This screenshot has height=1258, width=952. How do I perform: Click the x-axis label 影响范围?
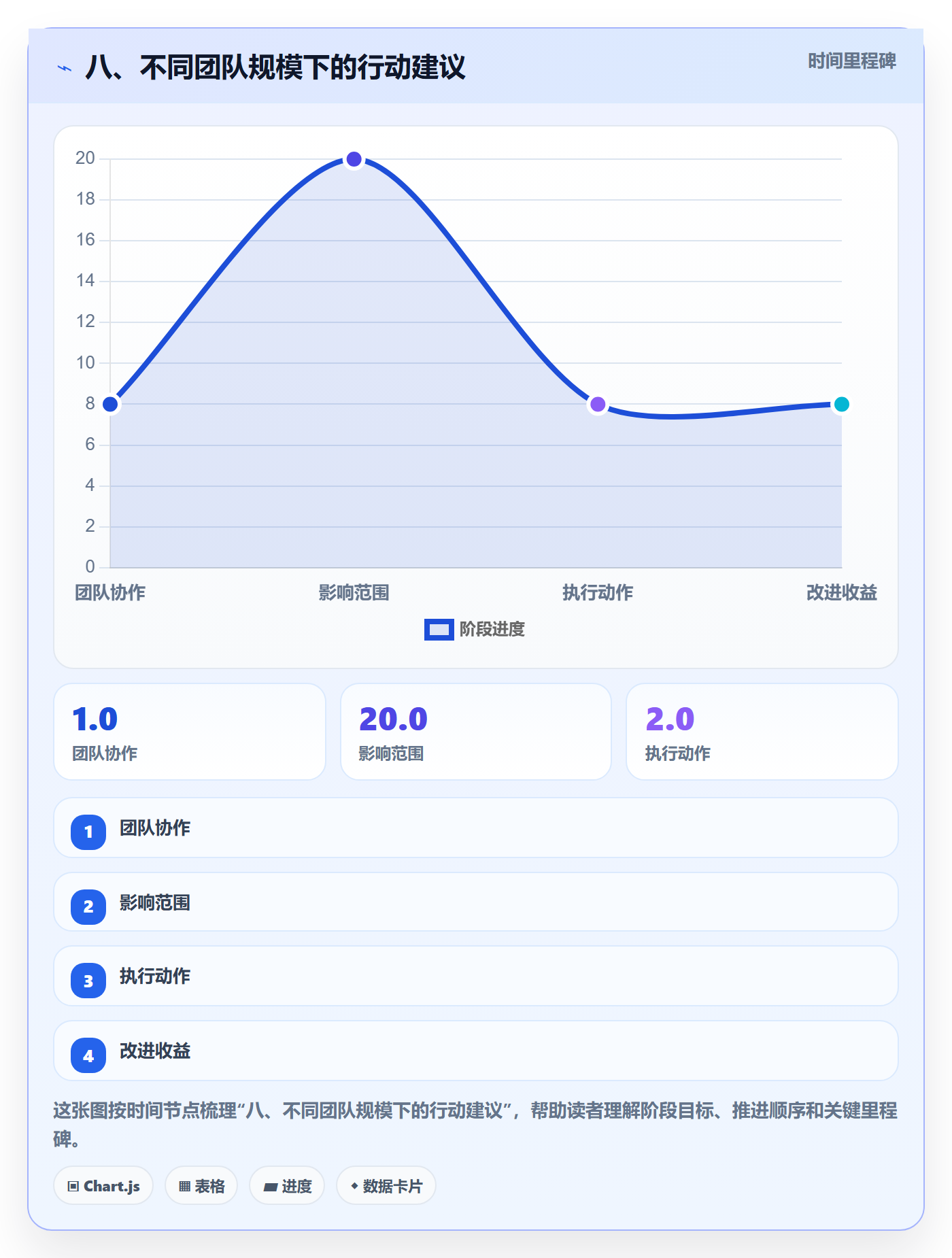coord(354,593)
